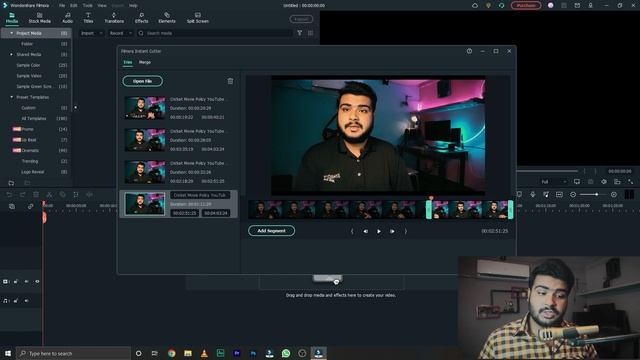Click the Export button
The image size is (640, 360).
301,19
